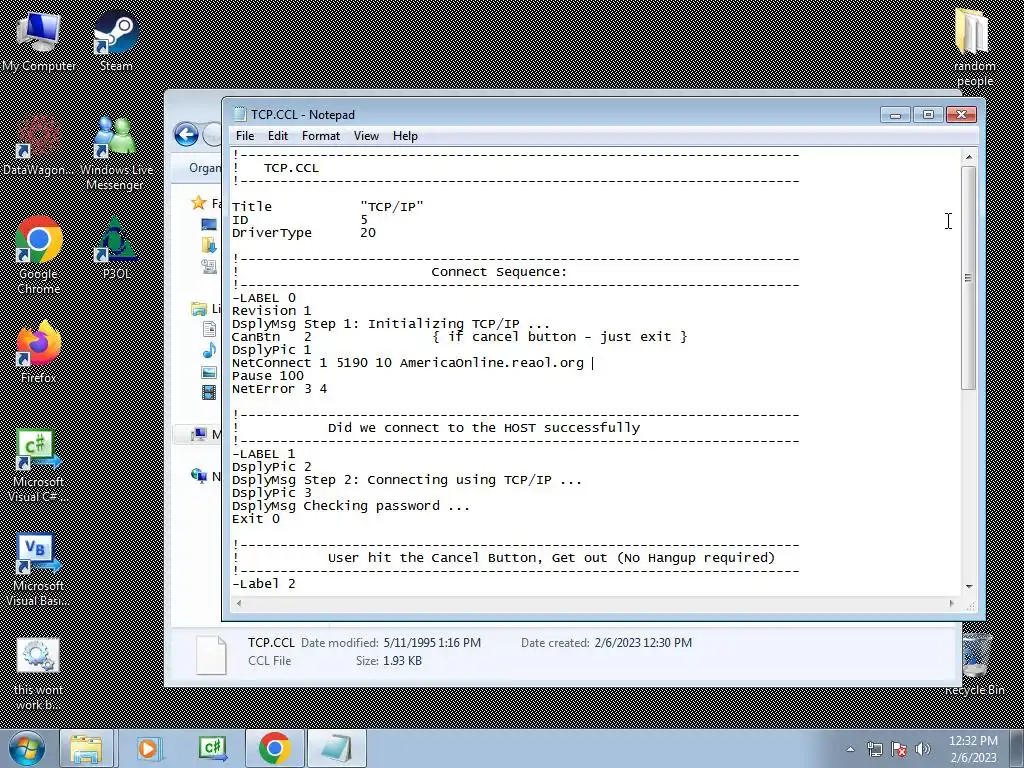Open My Computer desktop icon
The width and height of the screenshot is (1024, 768).
point(39,42)
